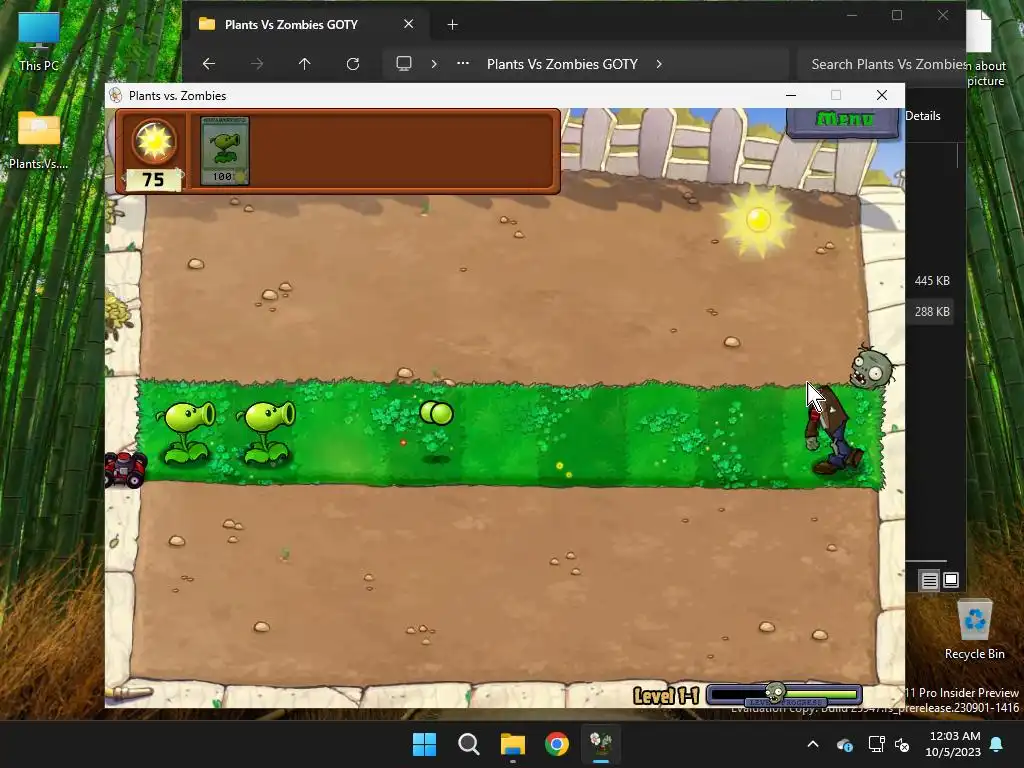Click the zombie head progress marker

coord(775,692)
